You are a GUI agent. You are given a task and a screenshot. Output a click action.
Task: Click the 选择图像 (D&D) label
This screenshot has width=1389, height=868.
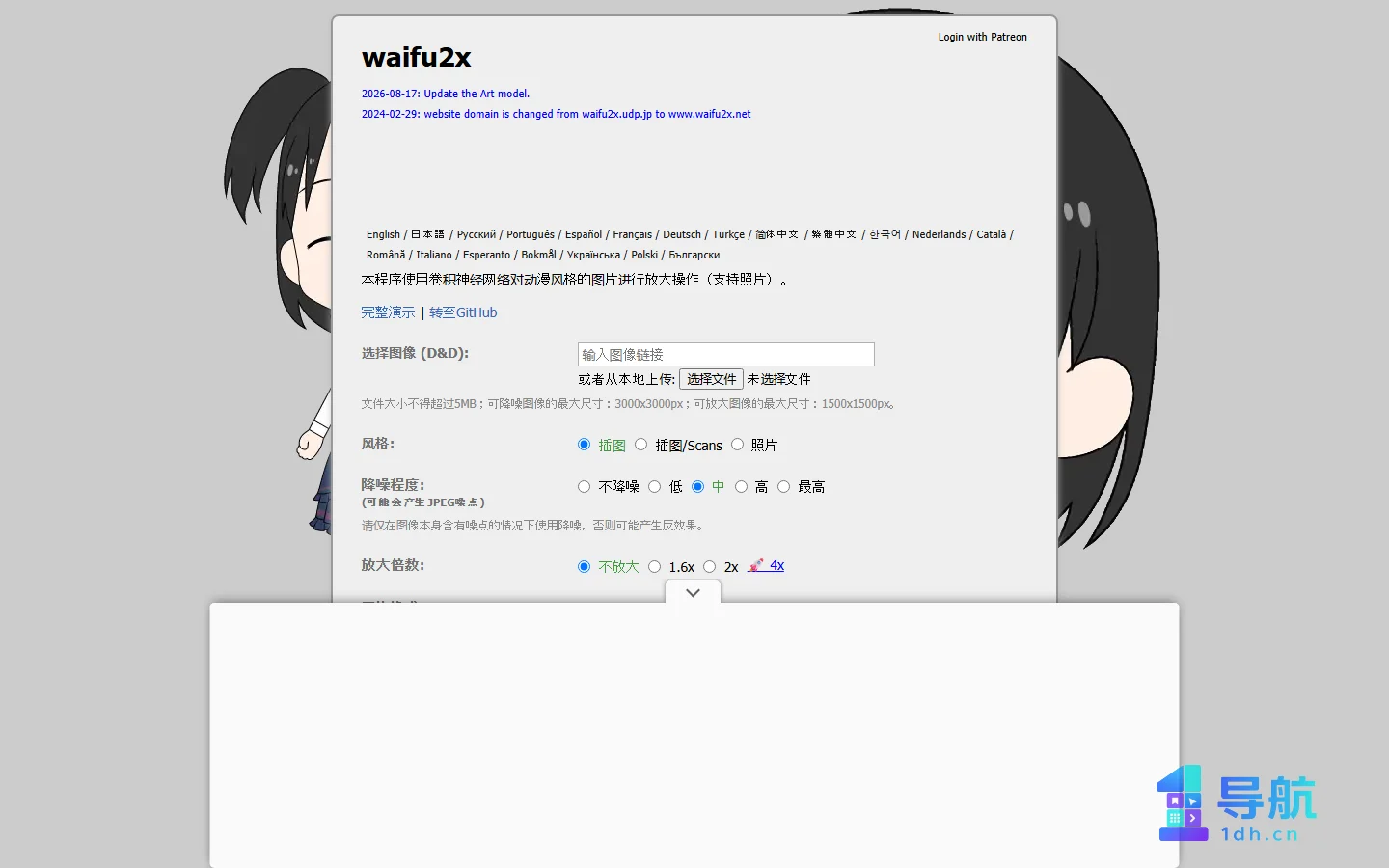[415, 353]
